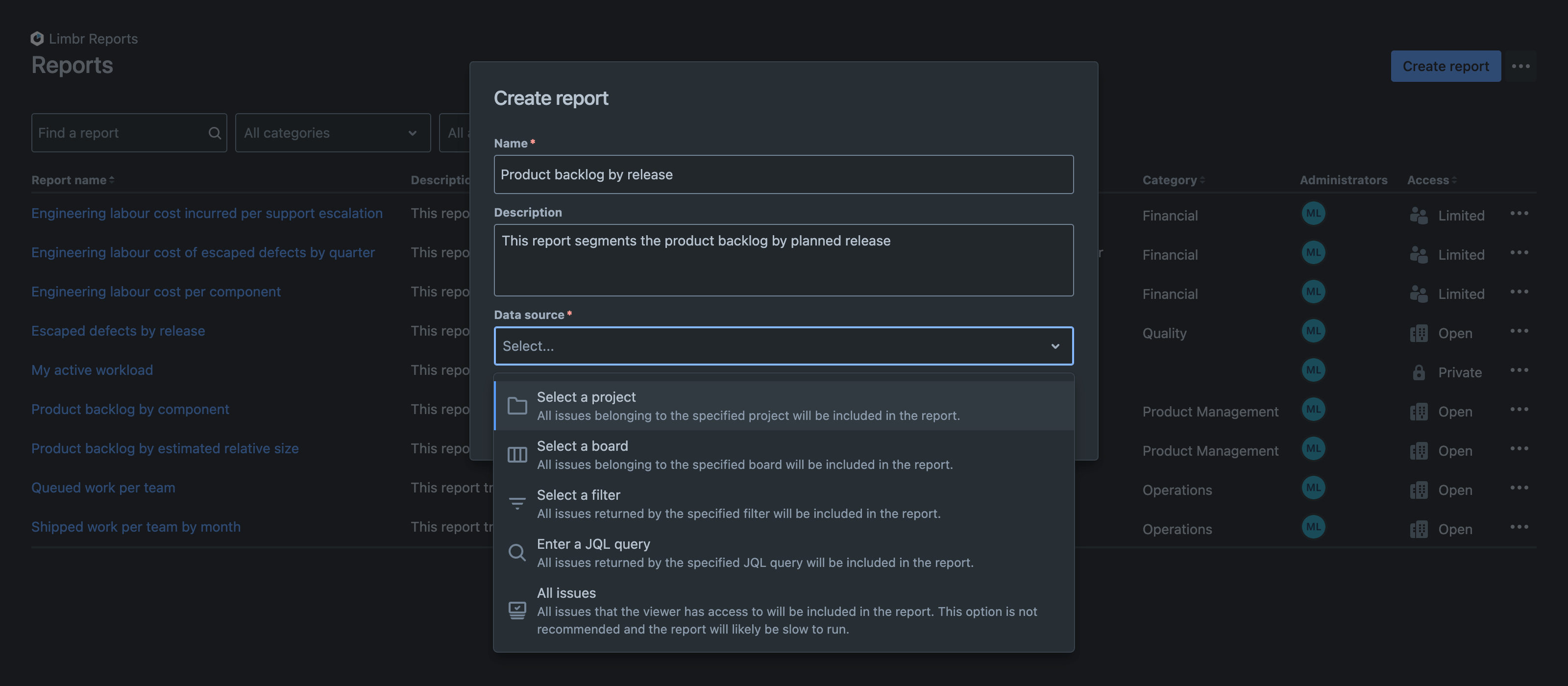The image size is (1568, 686).
Task: Click Open building icon in Queued work per team row
Action: pyautogui.click(x=1418, y=490)
